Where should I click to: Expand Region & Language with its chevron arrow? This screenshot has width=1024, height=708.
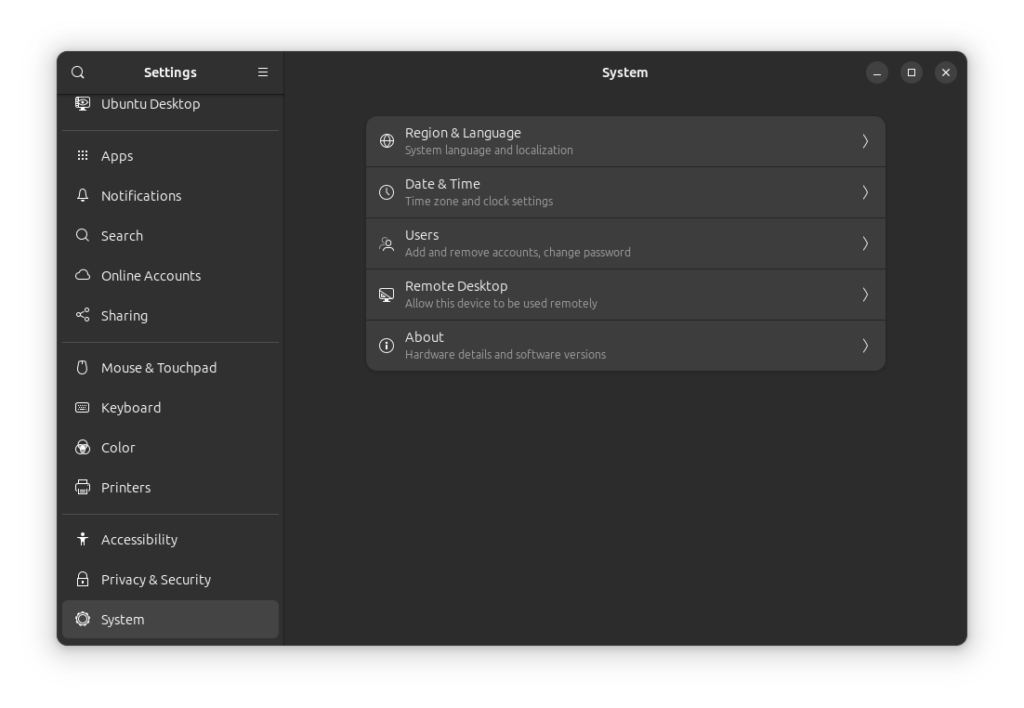click(865, 141)
